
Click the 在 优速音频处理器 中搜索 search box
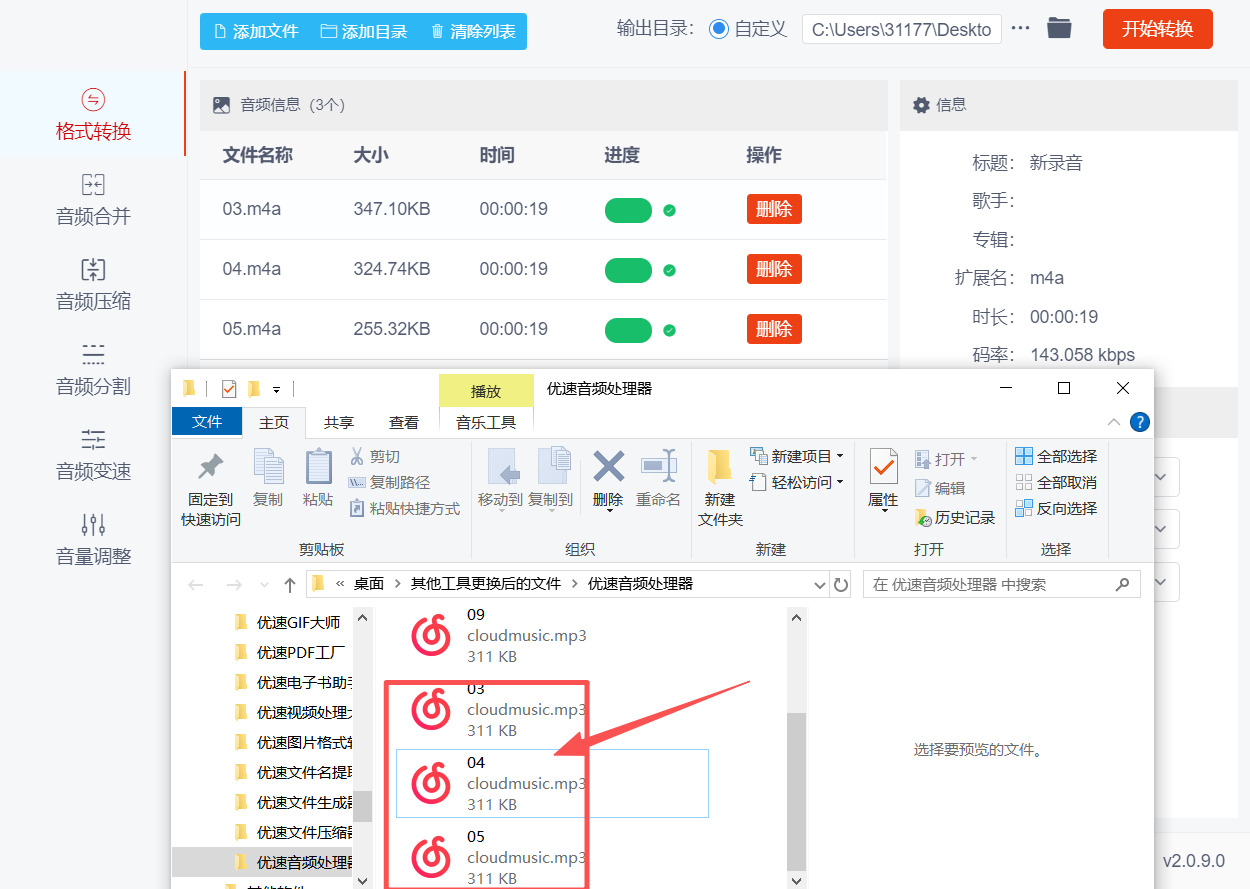click(1001, 584)
